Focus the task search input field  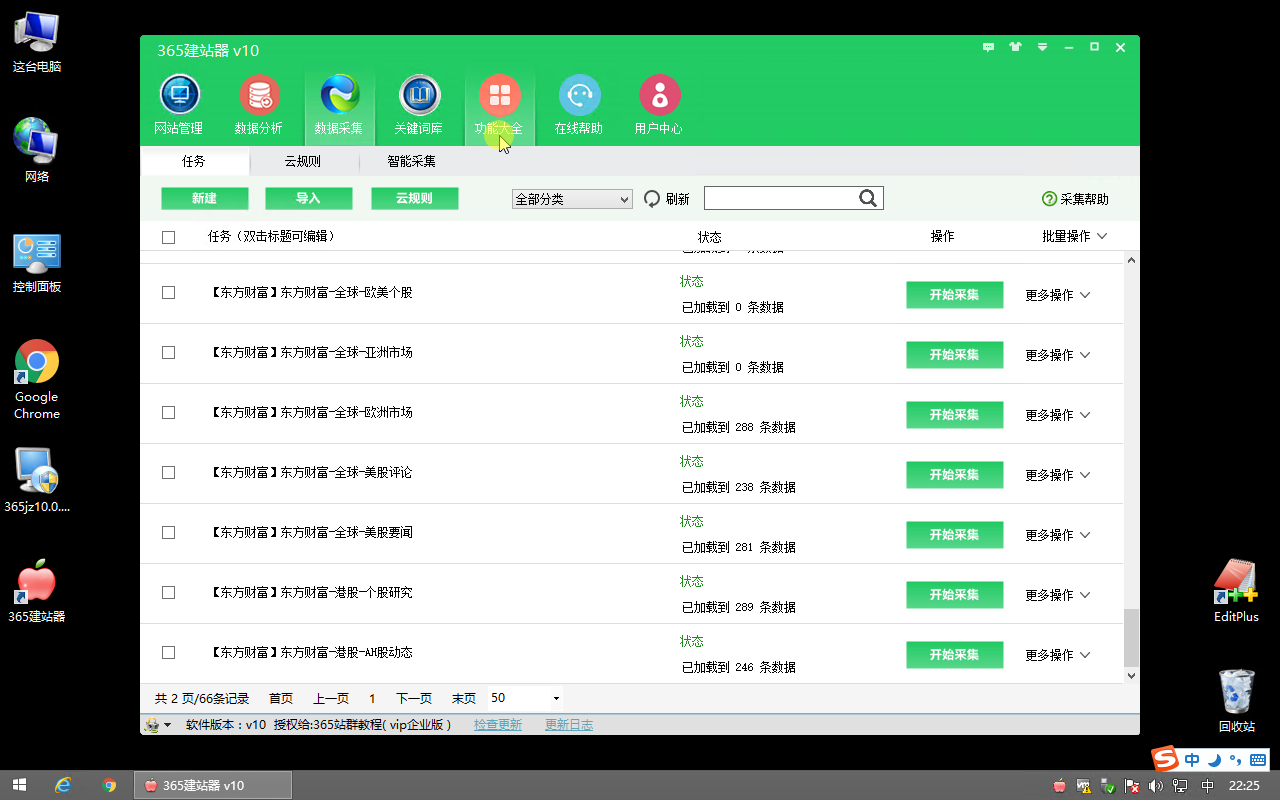point(781,198)
